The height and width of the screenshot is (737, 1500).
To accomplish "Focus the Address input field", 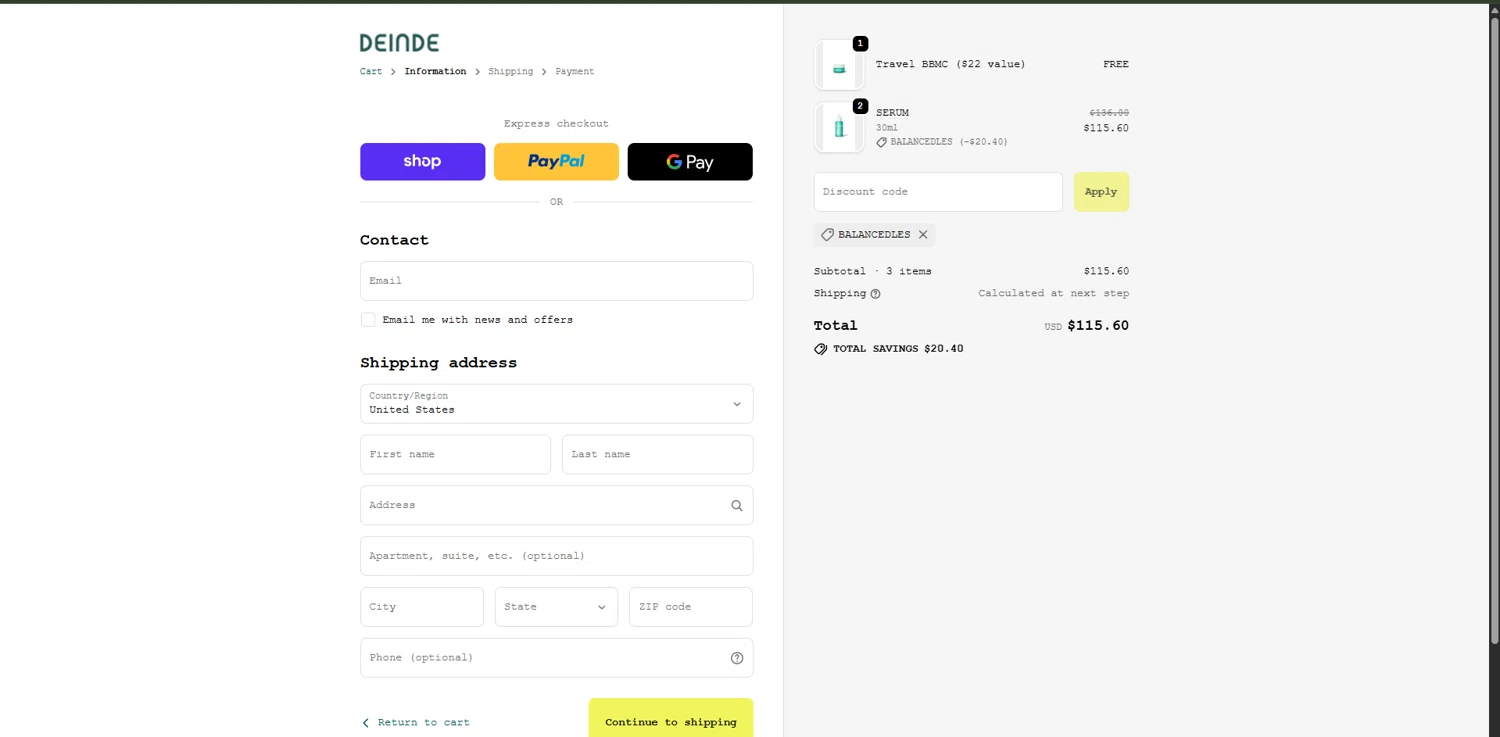I will 556,505.
